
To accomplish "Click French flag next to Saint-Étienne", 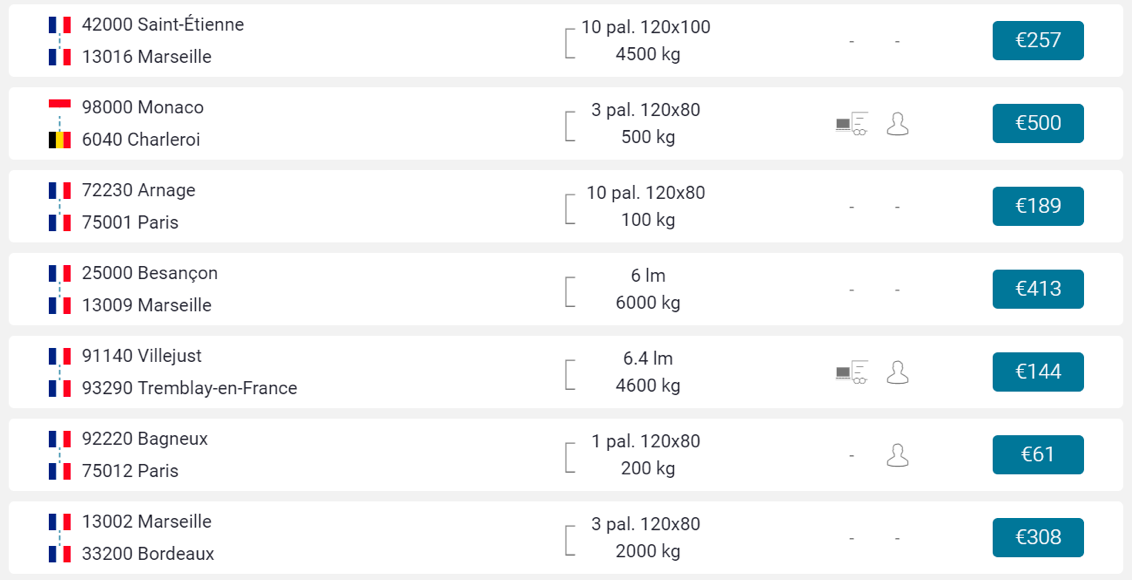I will click(x=60, y=25).
